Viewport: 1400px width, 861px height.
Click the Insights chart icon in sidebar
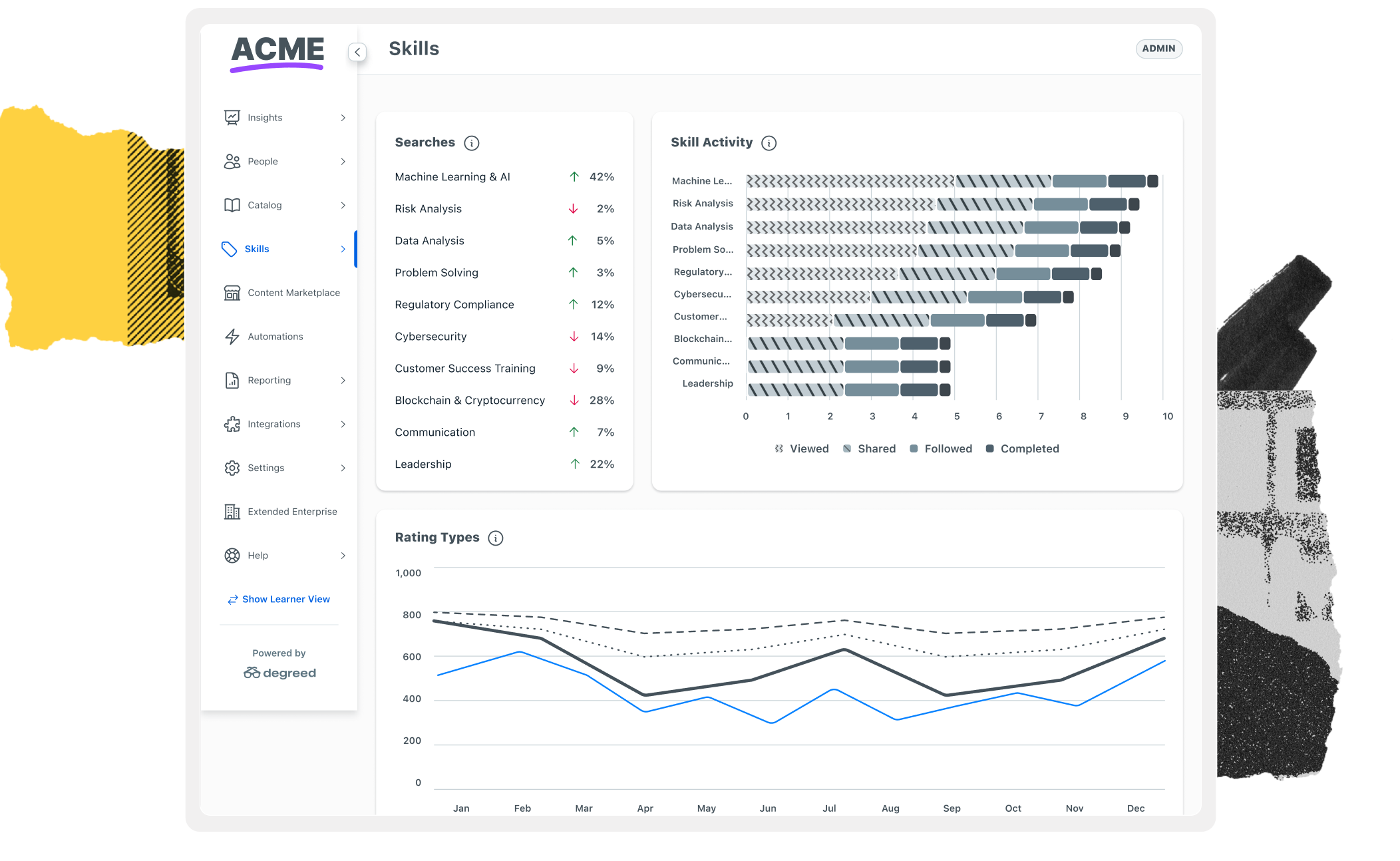click(x=232, y=118)
